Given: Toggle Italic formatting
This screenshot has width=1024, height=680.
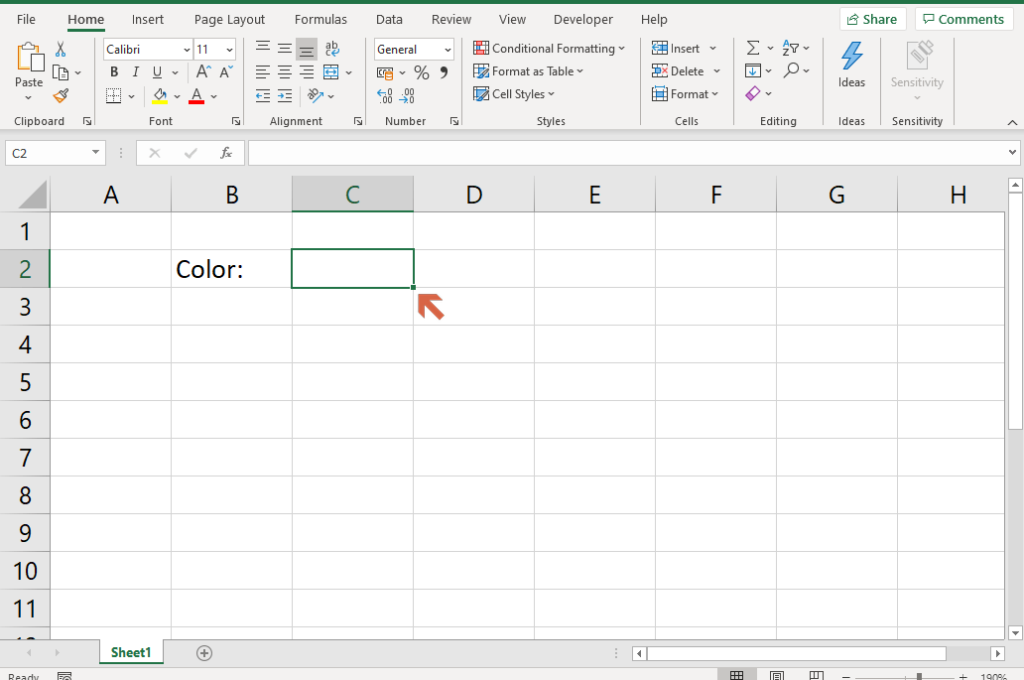Looking at the screenshot, I should click(x=135, y=72).
